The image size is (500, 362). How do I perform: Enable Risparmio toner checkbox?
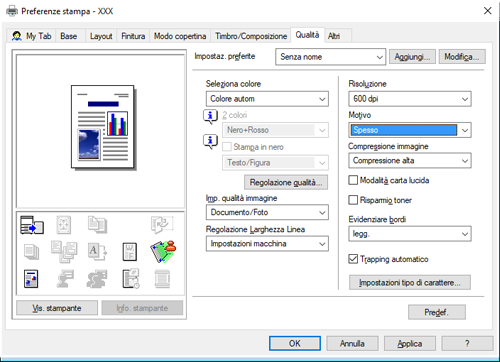pos(353,200)
